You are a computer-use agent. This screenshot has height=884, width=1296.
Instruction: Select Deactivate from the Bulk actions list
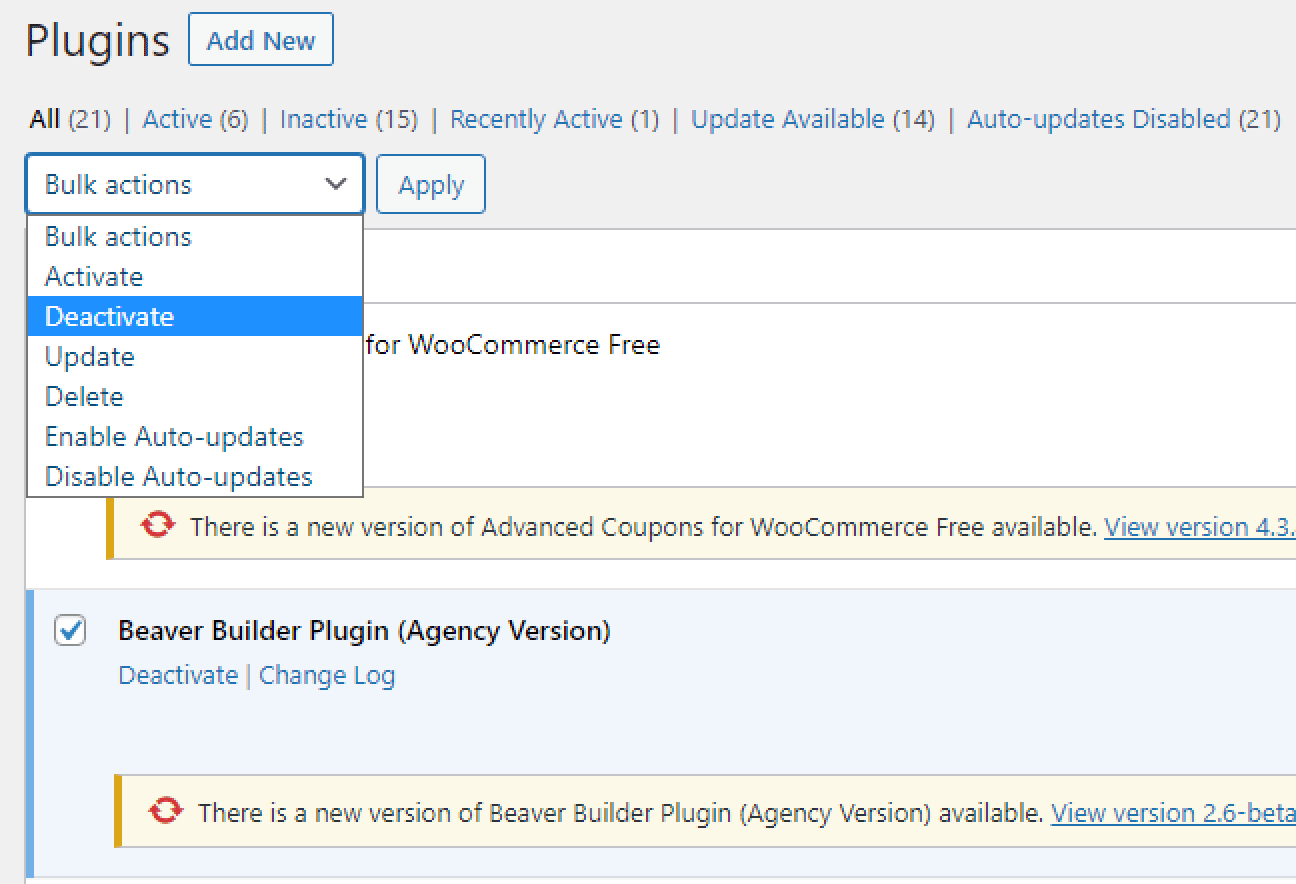(x=110, y=316)
